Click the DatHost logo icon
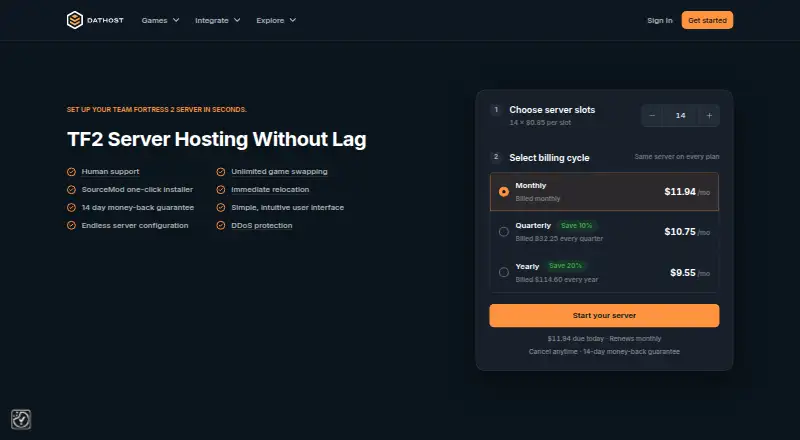The width and height of the screenshot is (800, 440). coord(74,20)
